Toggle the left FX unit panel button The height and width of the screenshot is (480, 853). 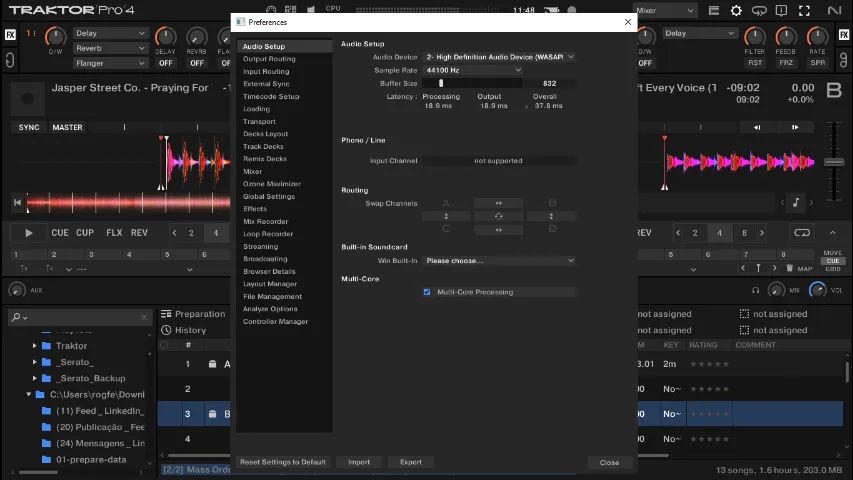(x=10, y=35)
